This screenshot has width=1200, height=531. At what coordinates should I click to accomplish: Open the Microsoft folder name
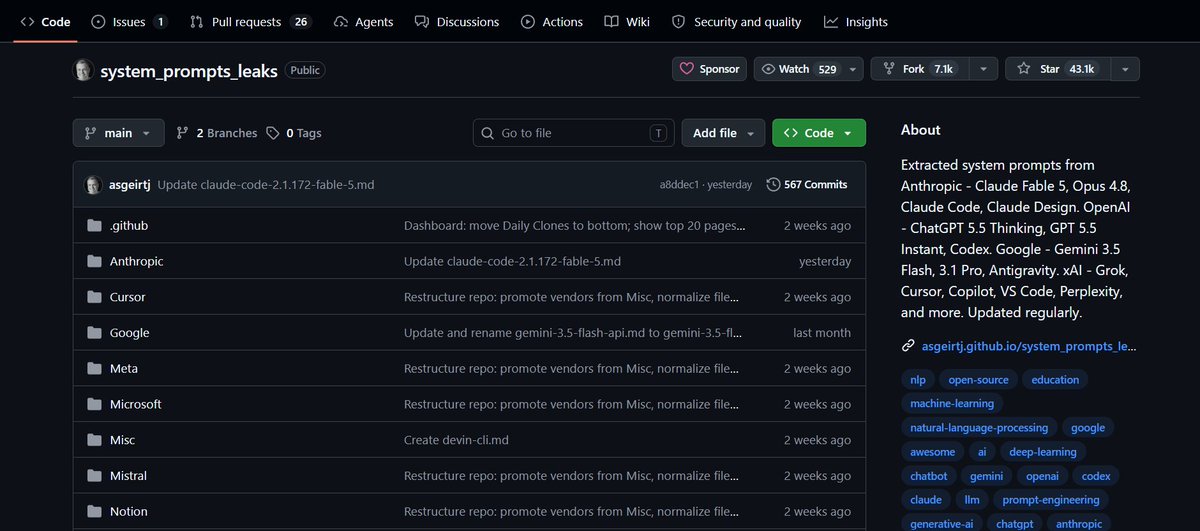click(x=136, y=405)
